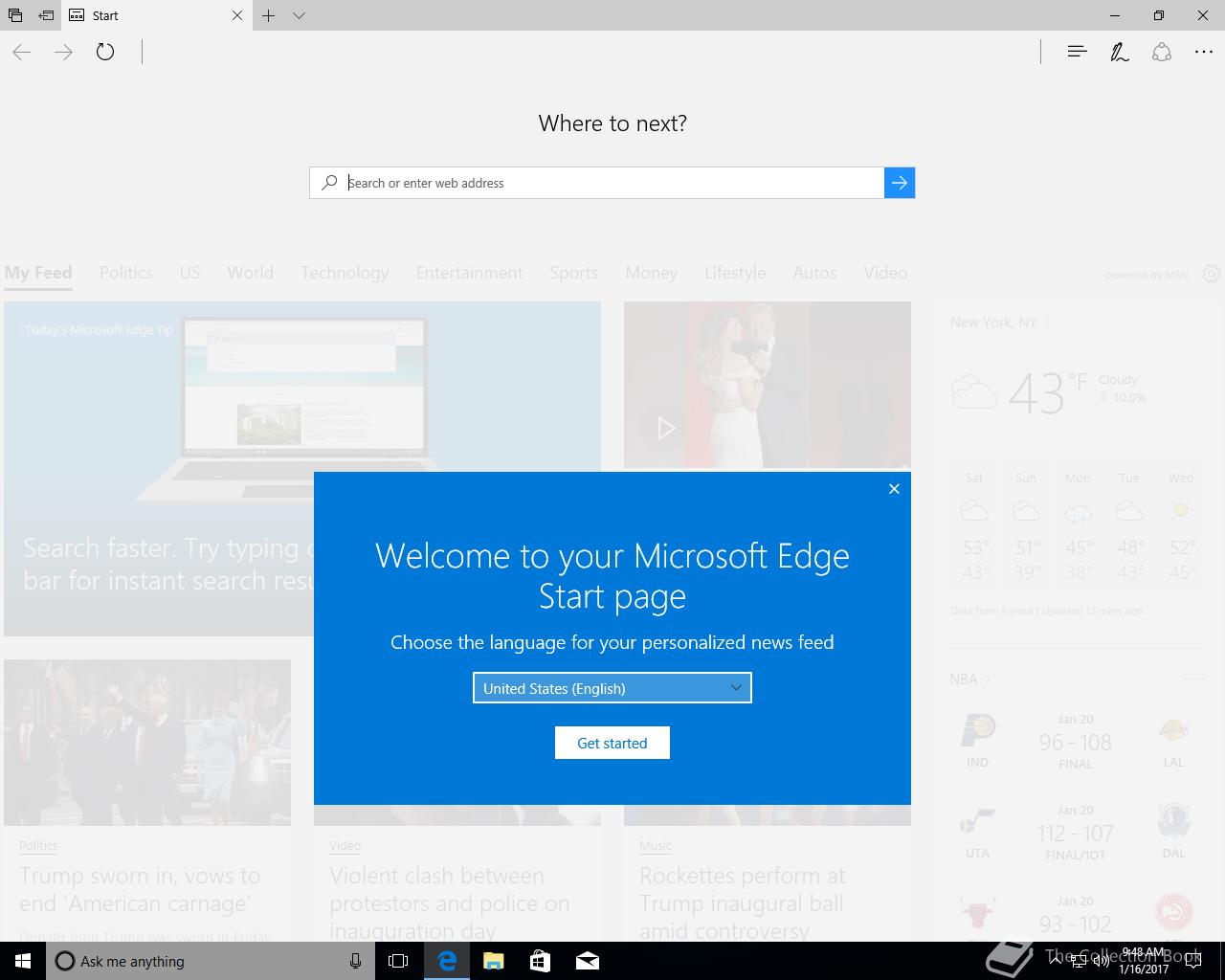1225x980 pixels.
Task: Open the Sports feed tab
Action: [x=573, y=273]
